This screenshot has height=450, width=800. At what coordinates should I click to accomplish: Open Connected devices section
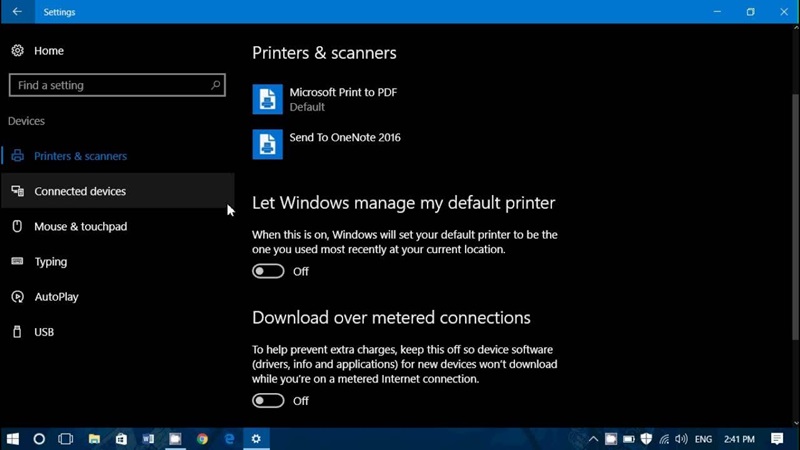117,191
